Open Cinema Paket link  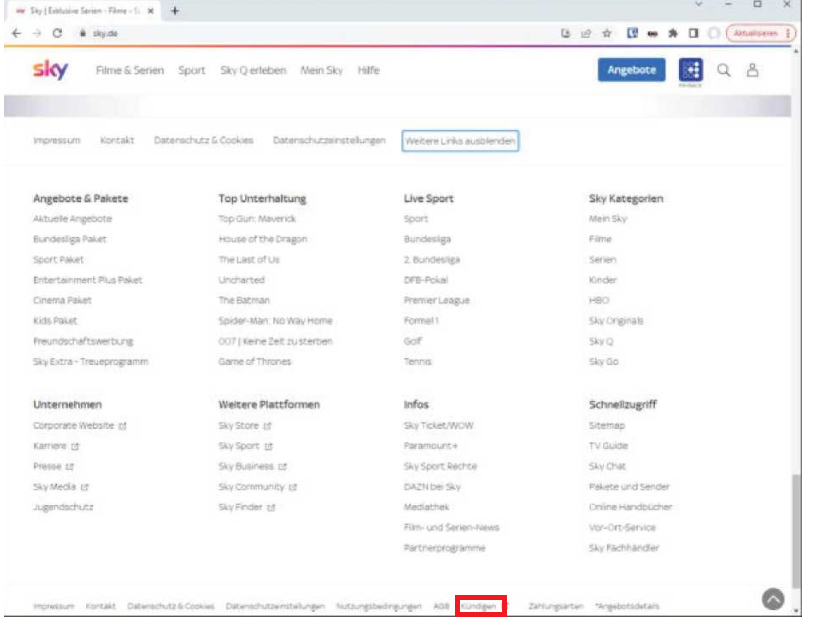click(x=62, y=300)
